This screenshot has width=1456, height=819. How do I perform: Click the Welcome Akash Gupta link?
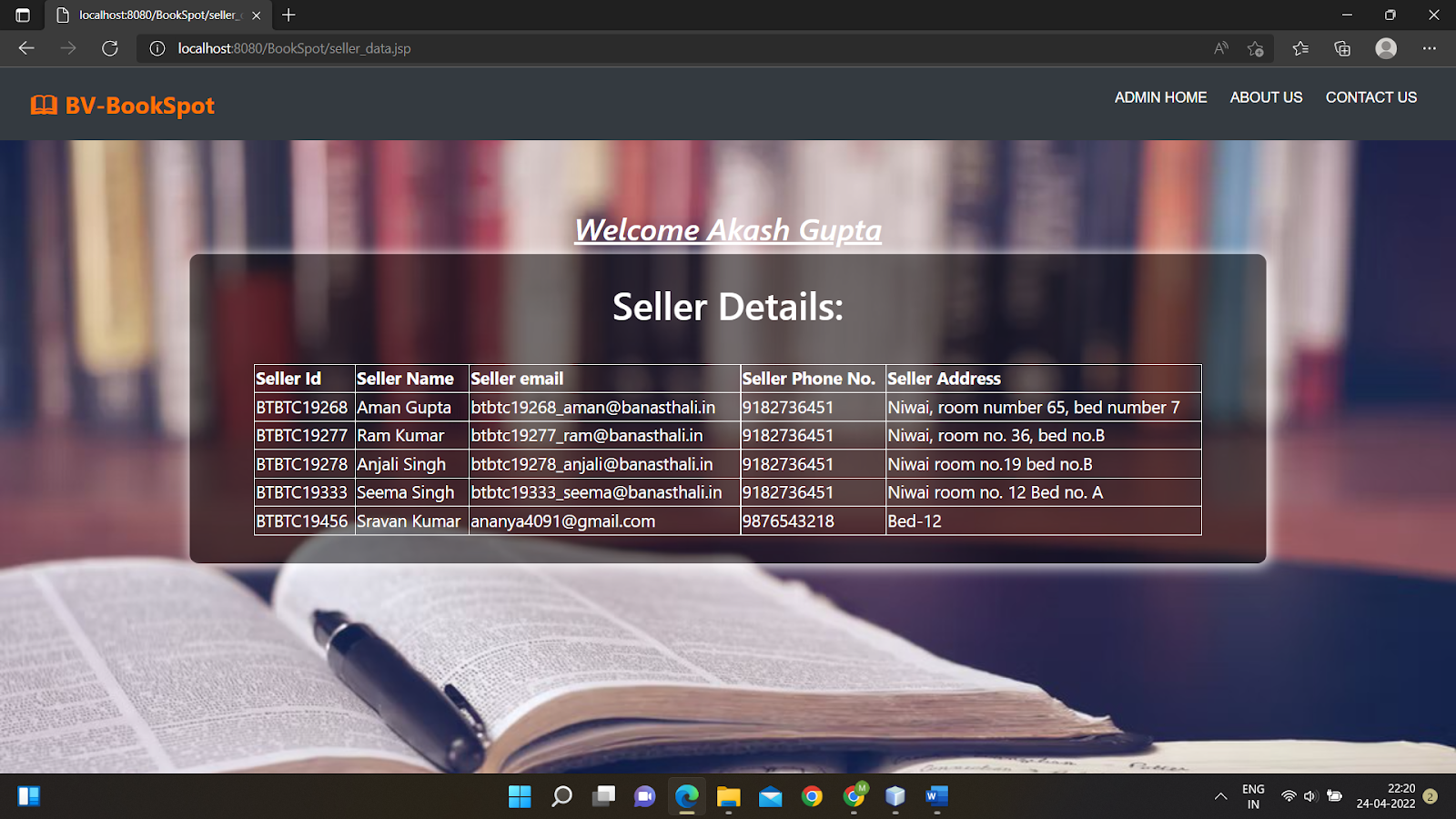point(728,230)
